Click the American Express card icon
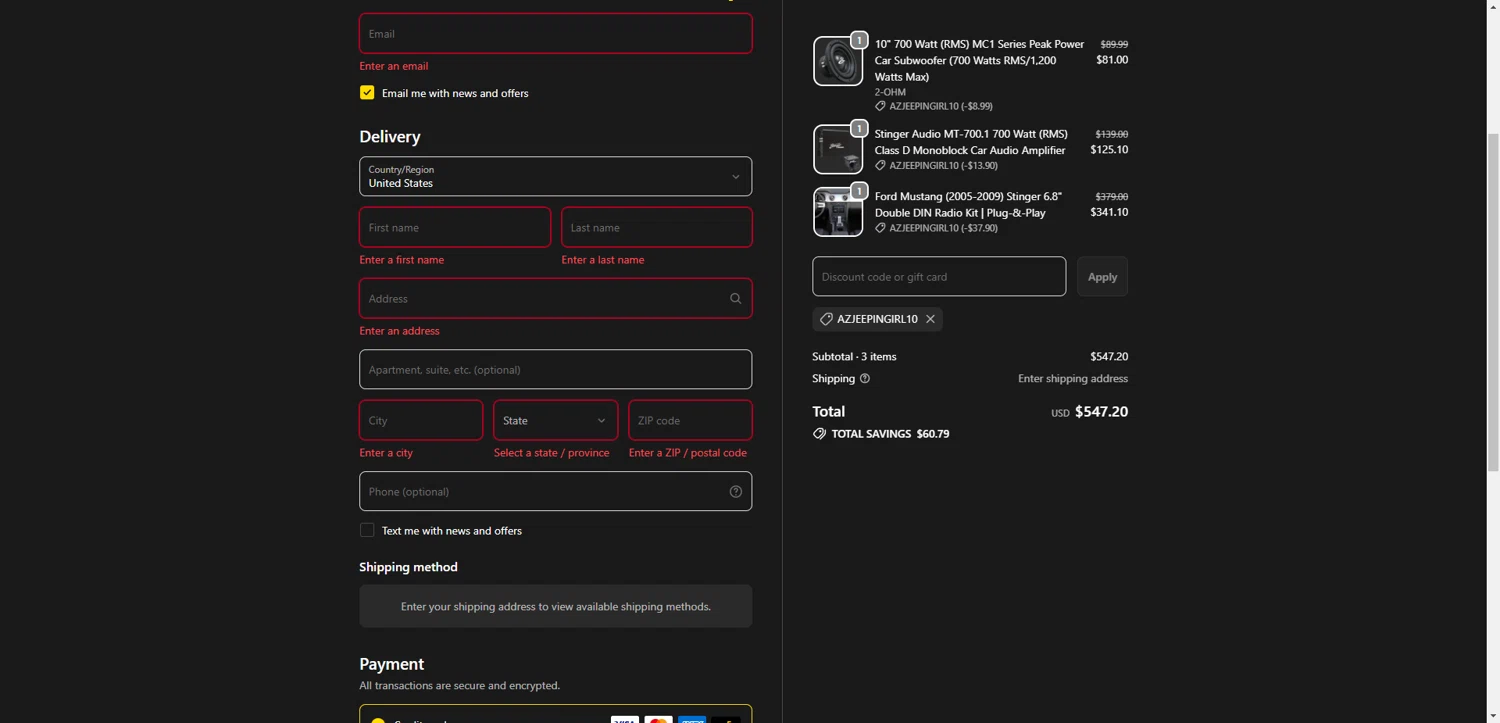The width and height of the screenshot is (1500, 723). pos(692,719)
